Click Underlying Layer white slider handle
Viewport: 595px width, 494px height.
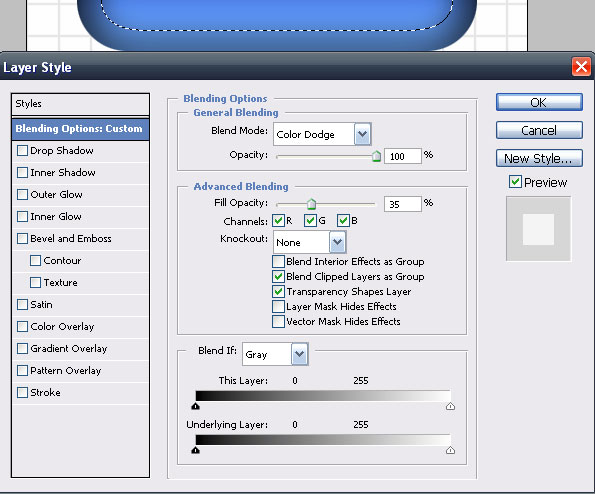tap(450, 450)
